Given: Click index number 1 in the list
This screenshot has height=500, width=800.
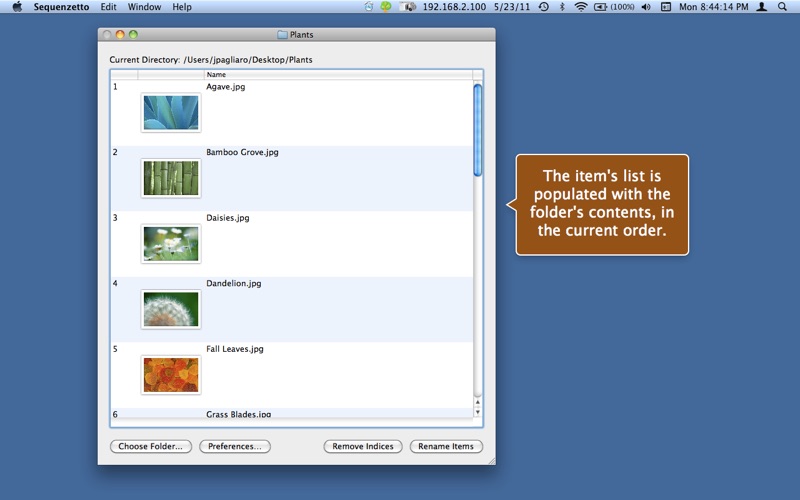Looking at the screenshot, I should click(x=115, y=87).
